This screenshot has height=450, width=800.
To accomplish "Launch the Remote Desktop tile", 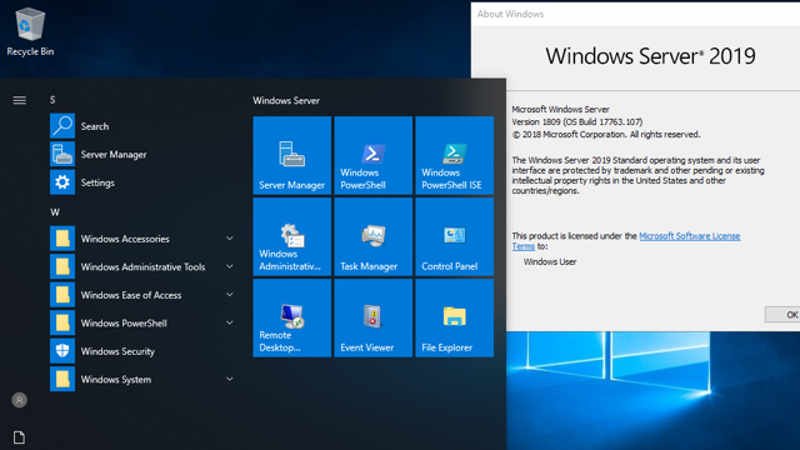I will pyautogui.click(x=292, y=318).
